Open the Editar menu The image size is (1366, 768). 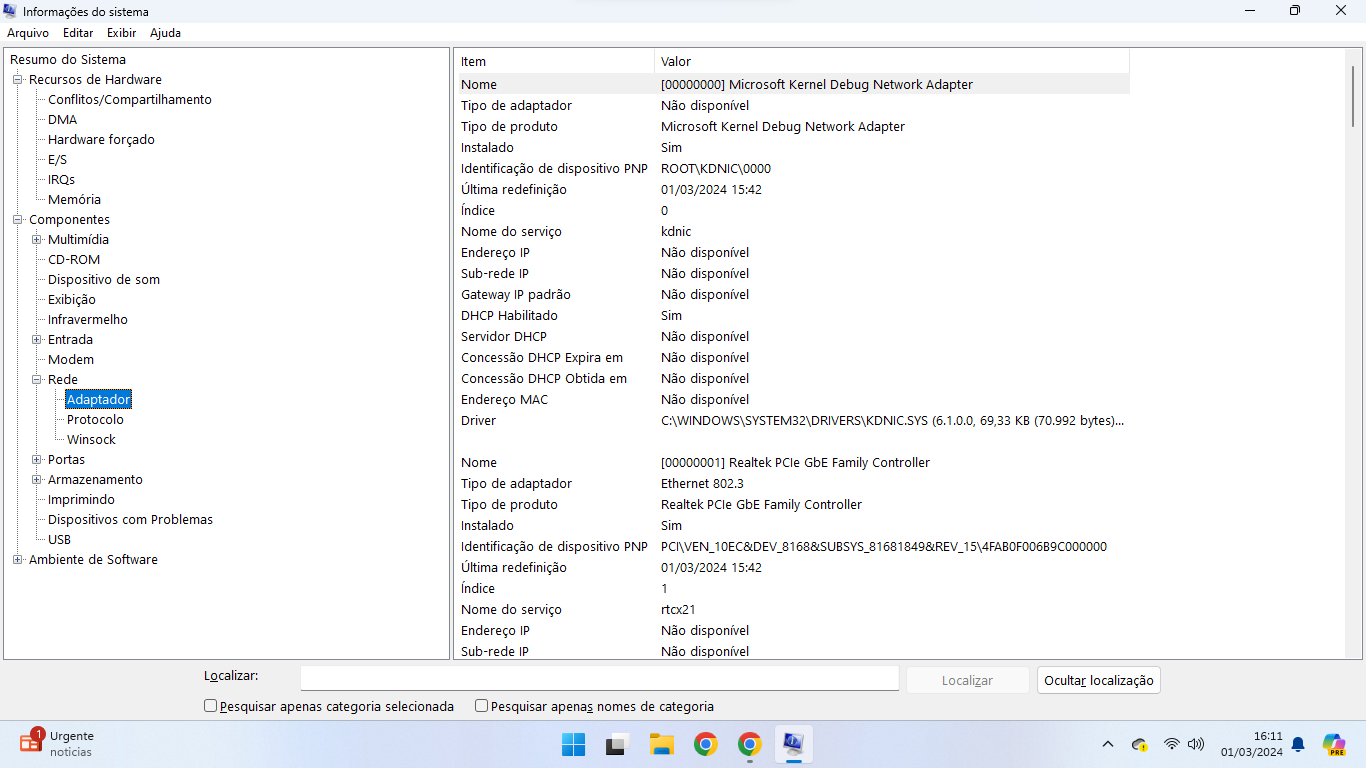click(78, 33)
